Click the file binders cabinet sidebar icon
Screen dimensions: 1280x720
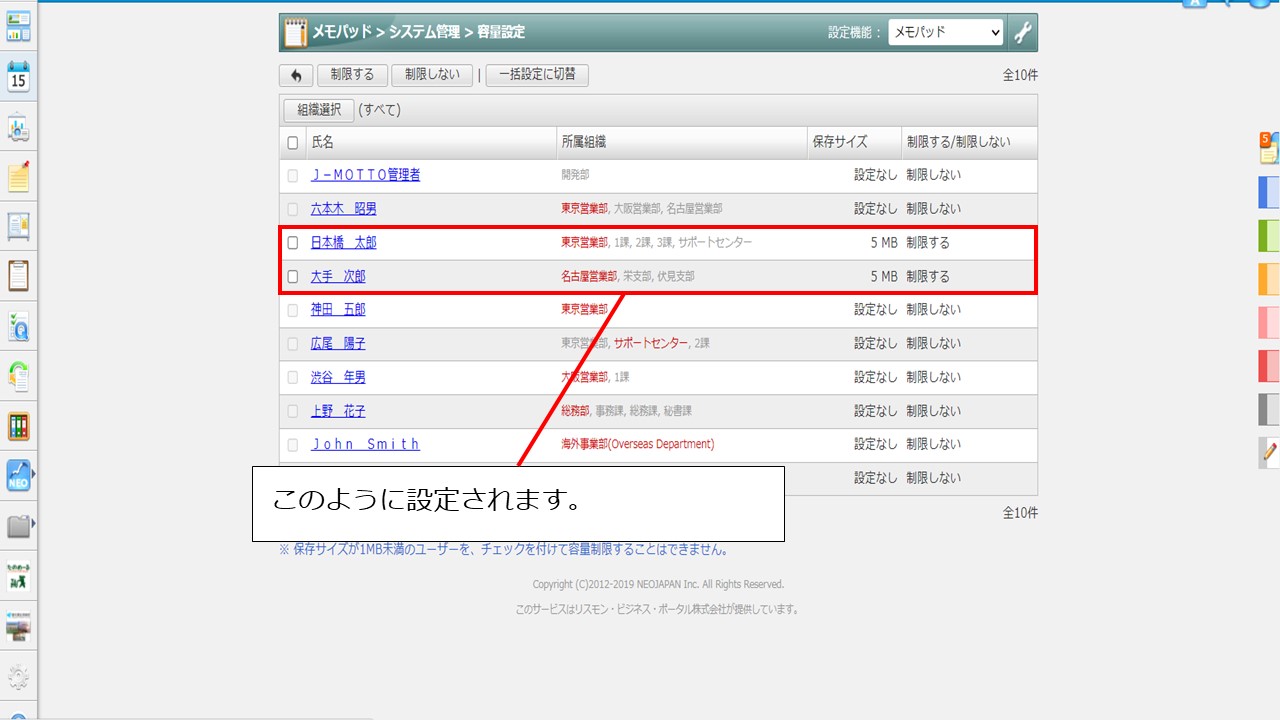click(18, 426)
